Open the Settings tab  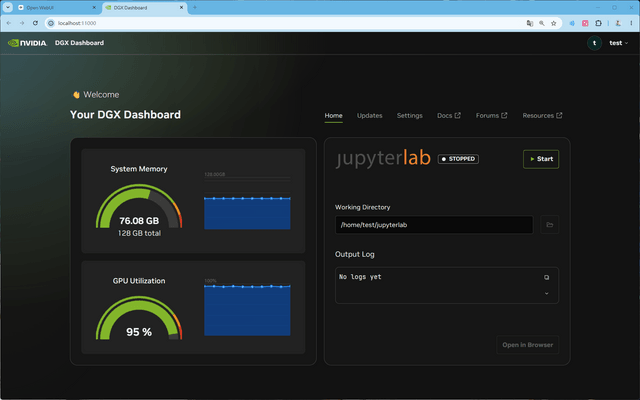(x=409, y=116)
